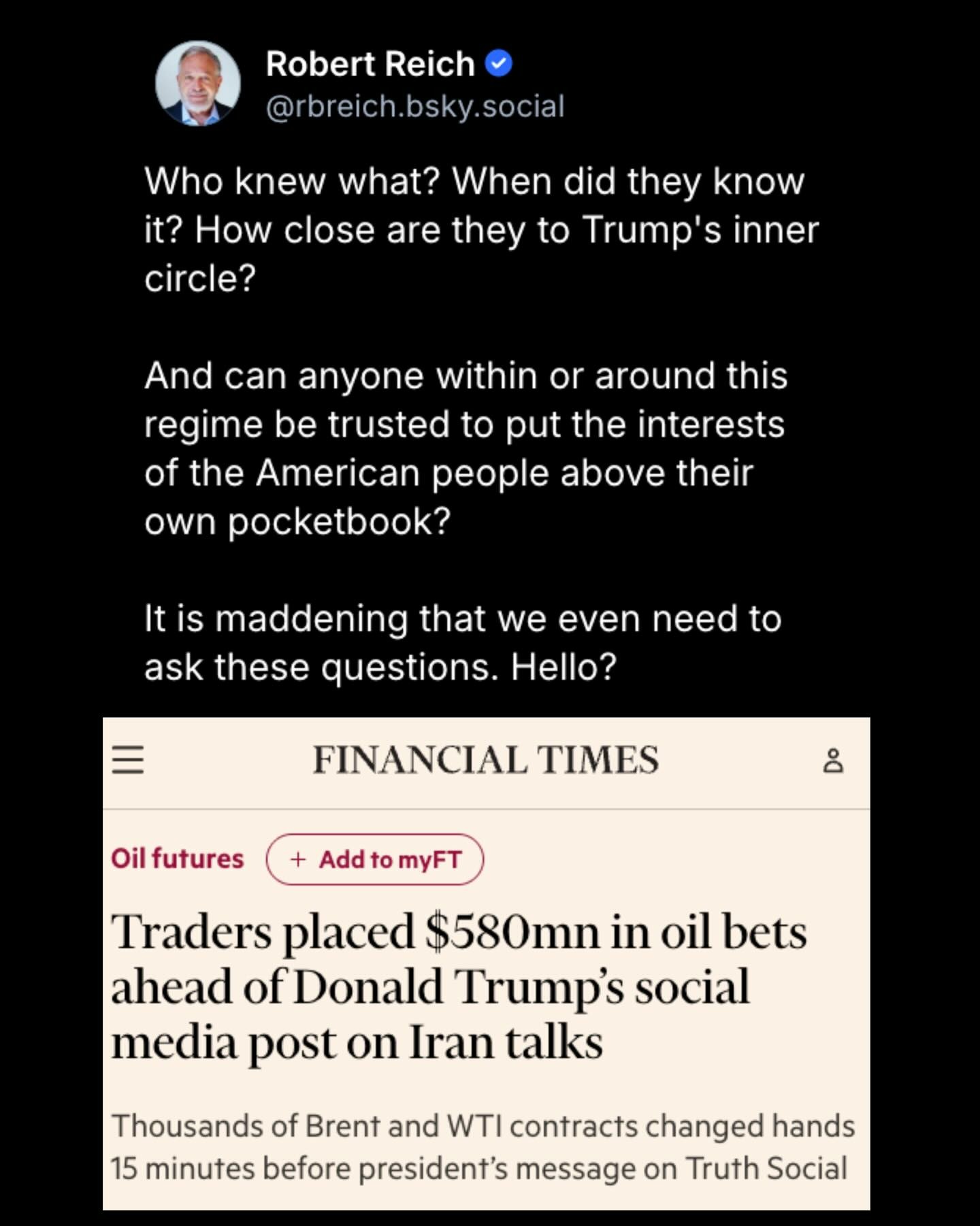This screenshot has width=980, height=1226.
Task: Click the FT account profile icon
Action: (833, 761)
